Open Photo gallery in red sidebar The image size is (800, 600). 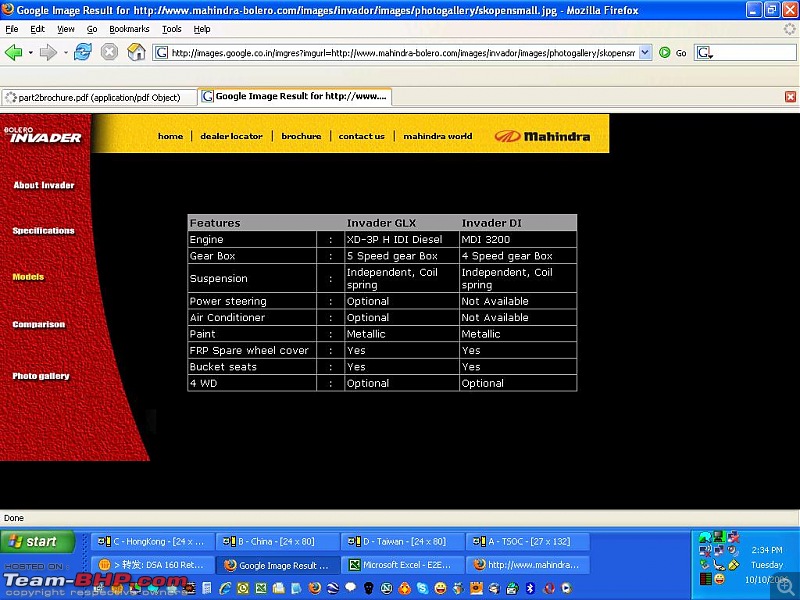click(x=41, y=376)
